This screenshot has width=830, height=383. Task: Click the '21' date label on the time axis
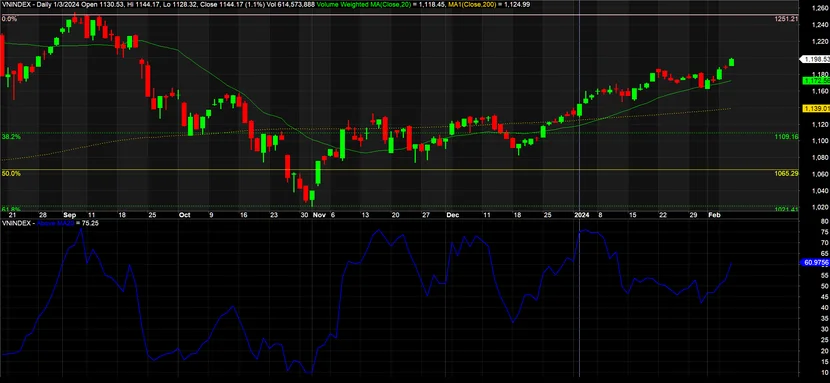coord(12,216)
